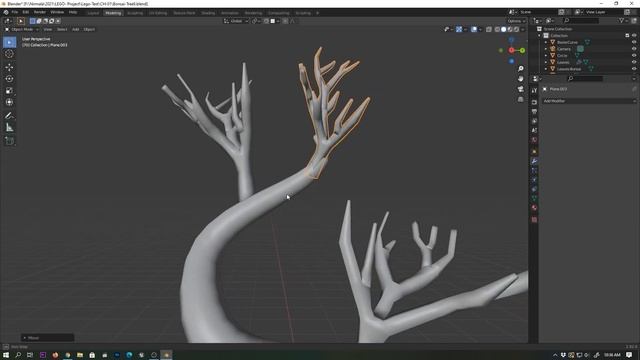Expand the Camera tree item
This screenshot has height=360, width=640.
(x=546, y=49)
